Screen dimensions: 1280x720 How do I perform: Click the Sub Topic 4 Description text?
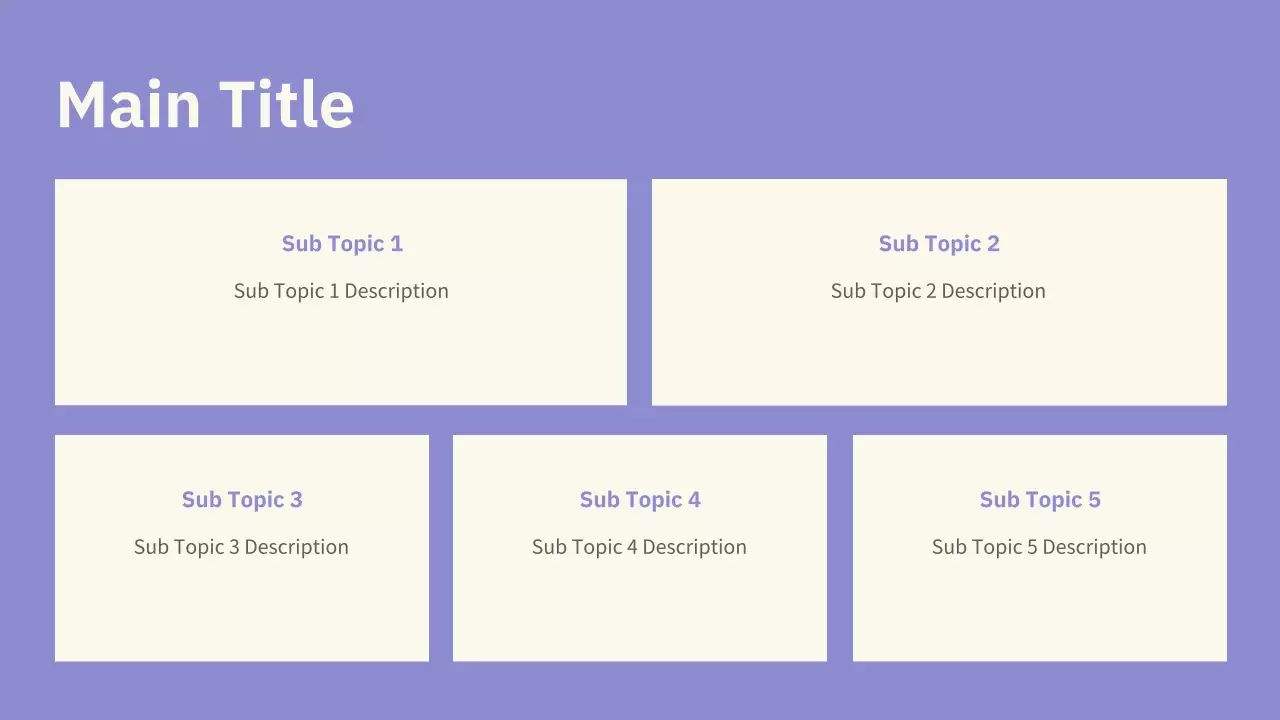pos(639,547)
